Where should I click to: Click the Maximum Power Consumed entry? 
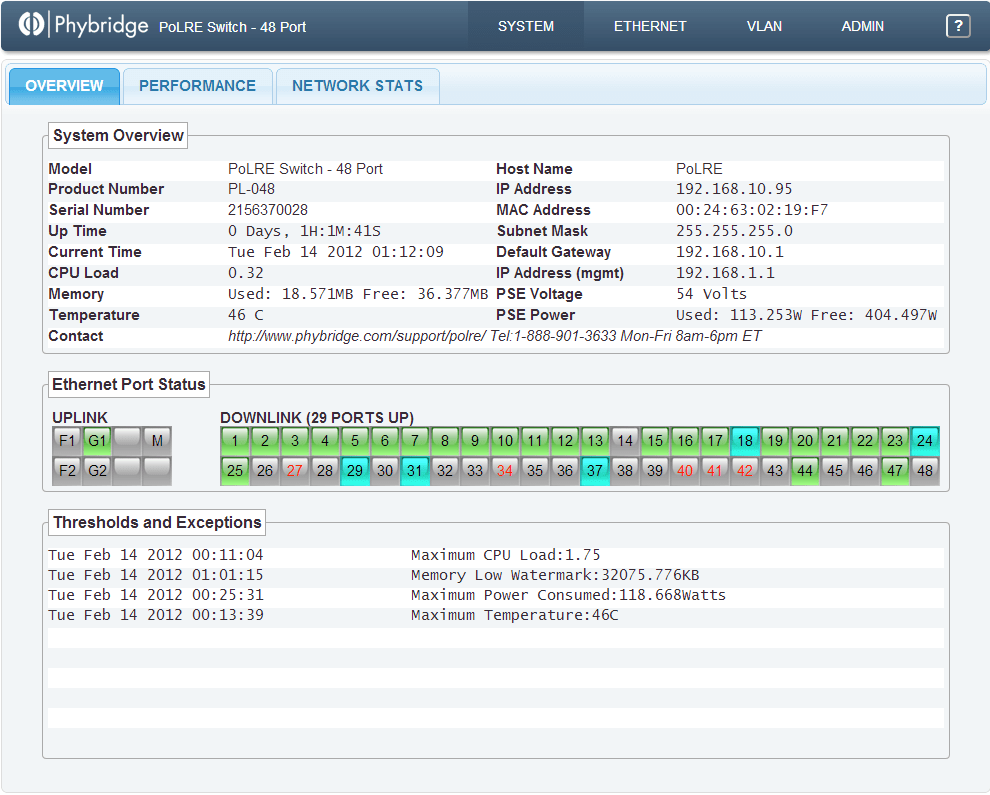[568, 595]
